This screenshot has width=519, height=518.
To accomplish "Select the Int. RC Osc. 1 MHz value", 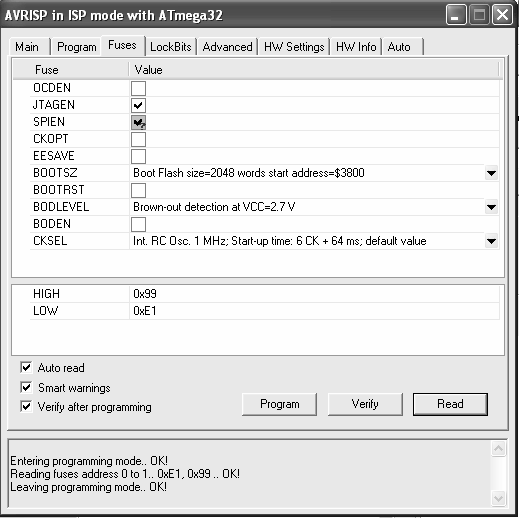I will tap(307, 241).
